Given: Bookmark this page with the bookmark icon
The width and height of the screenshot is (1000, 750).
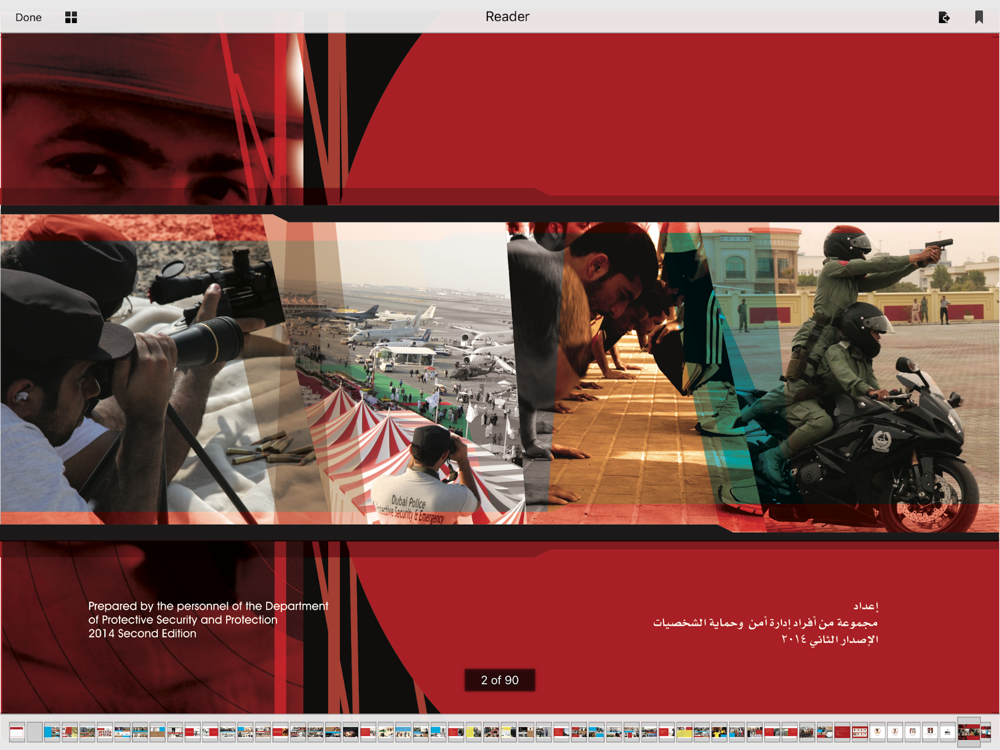Looking at the screenshot, I should click(979, 17).
